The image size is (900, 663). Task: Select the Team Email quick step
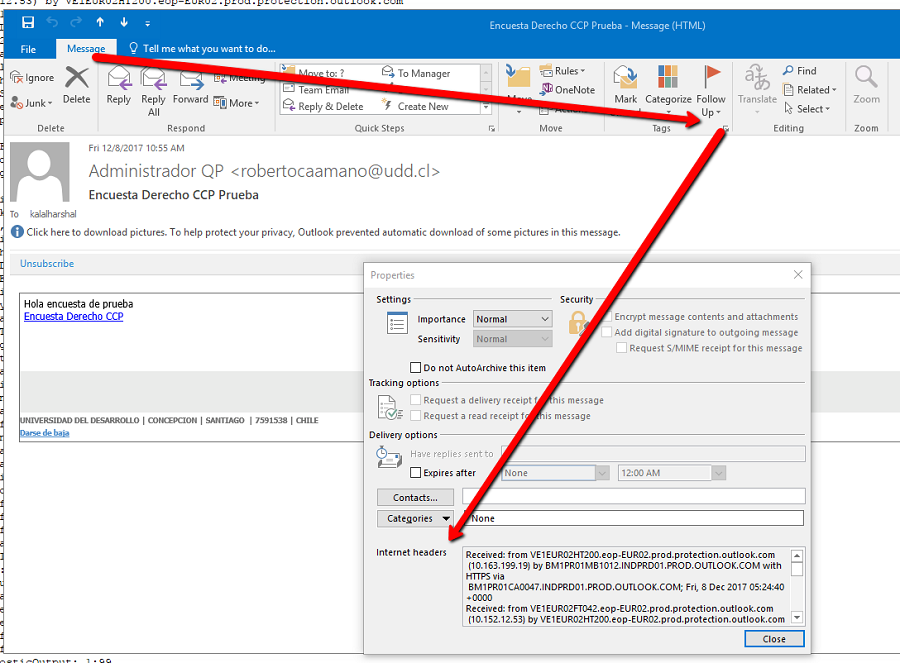tap(316, 90)
